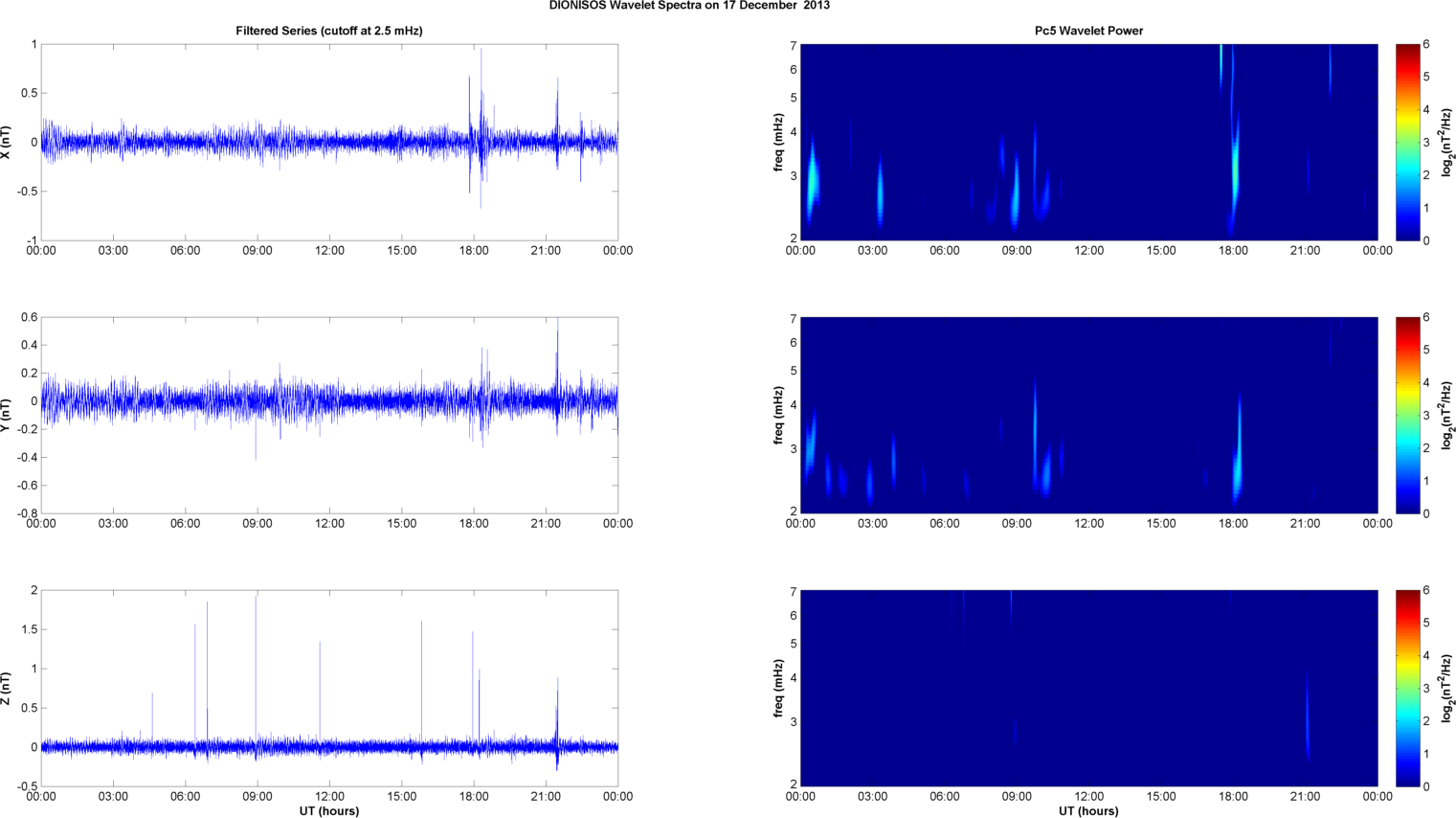Click the bright 18:00 power streak in top spectrogram
The height and width of the screenshot is (818, 1456).
(1235, 163)
